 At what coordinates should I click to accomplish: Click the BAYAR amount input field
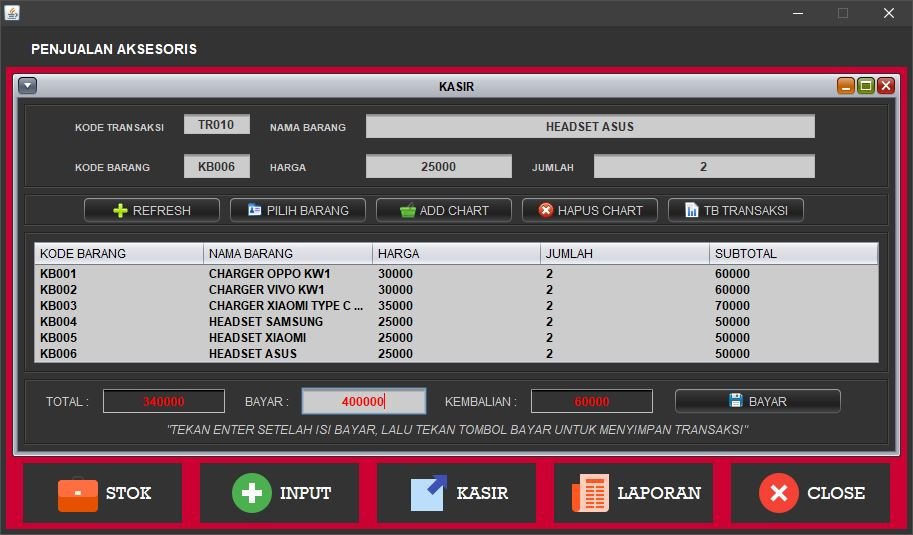point(364,401)
